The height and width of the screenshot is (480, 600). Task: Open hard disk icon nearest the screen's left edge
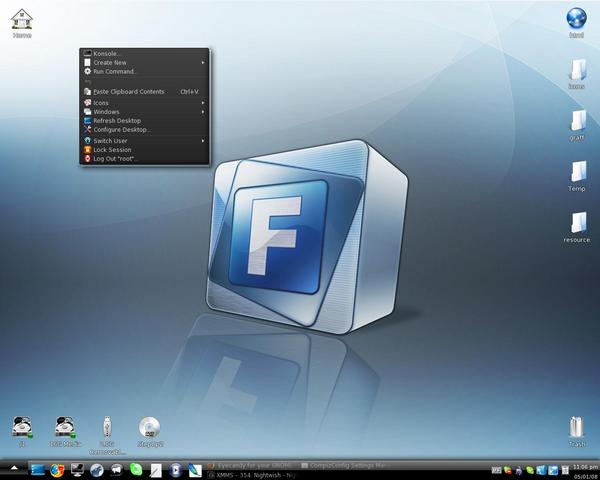tap(22, 432)
